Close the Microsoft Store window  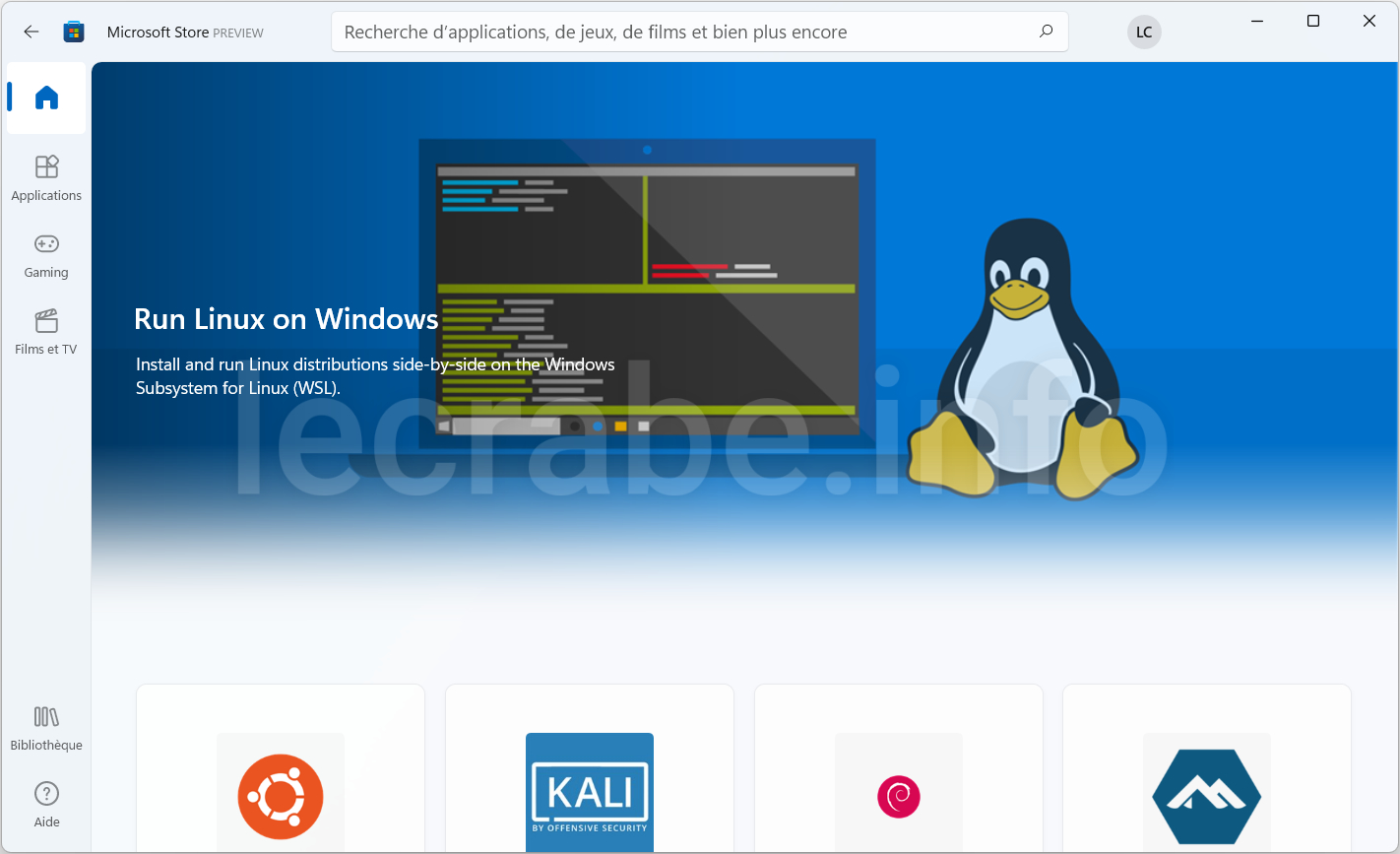click(1369, 21)
